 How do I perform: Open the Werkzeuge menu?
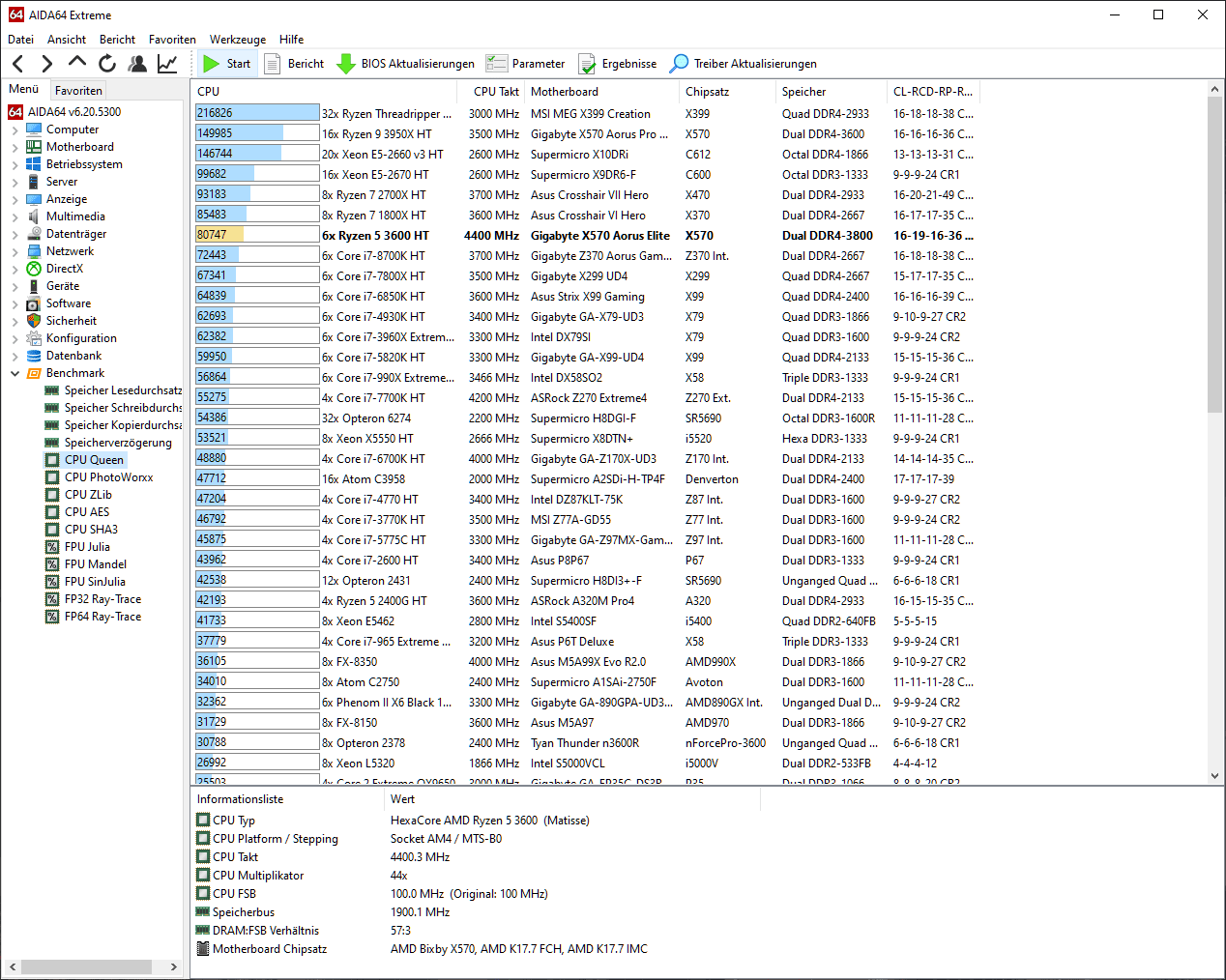point(238,40)
